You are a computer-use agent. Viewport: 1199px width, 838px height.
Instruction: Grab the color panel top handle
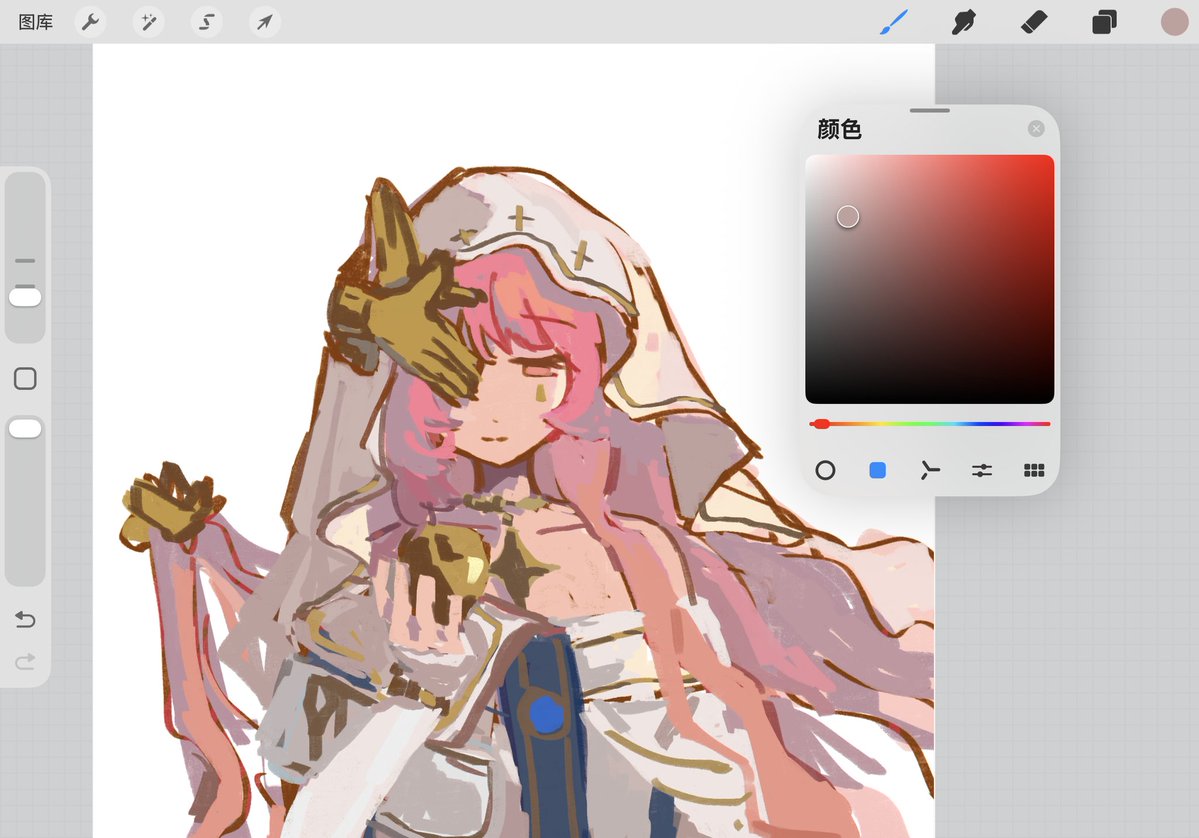tap(930, 110)
